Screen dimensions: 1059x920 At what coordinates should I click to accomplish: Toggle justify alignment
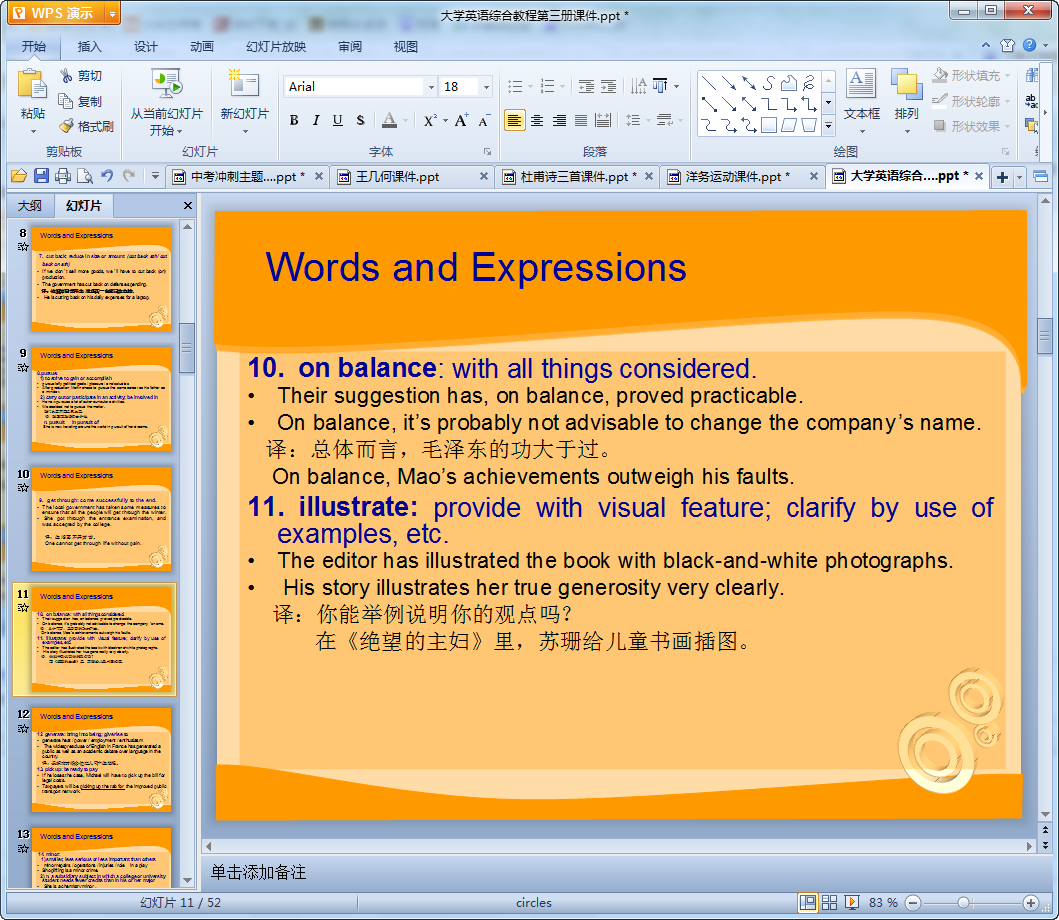(x=581, y=120)
